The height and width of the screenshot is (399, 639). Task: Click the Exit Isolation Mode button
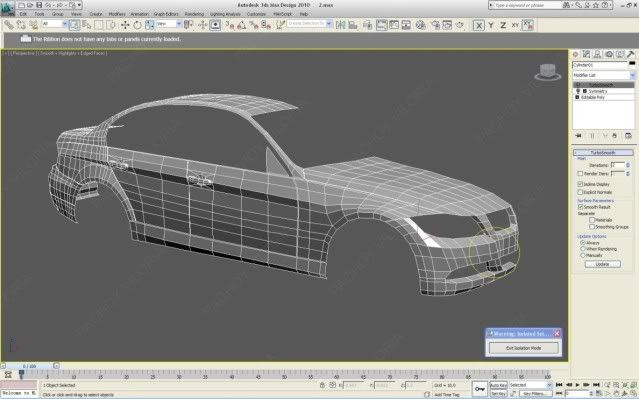pos(524,348)
